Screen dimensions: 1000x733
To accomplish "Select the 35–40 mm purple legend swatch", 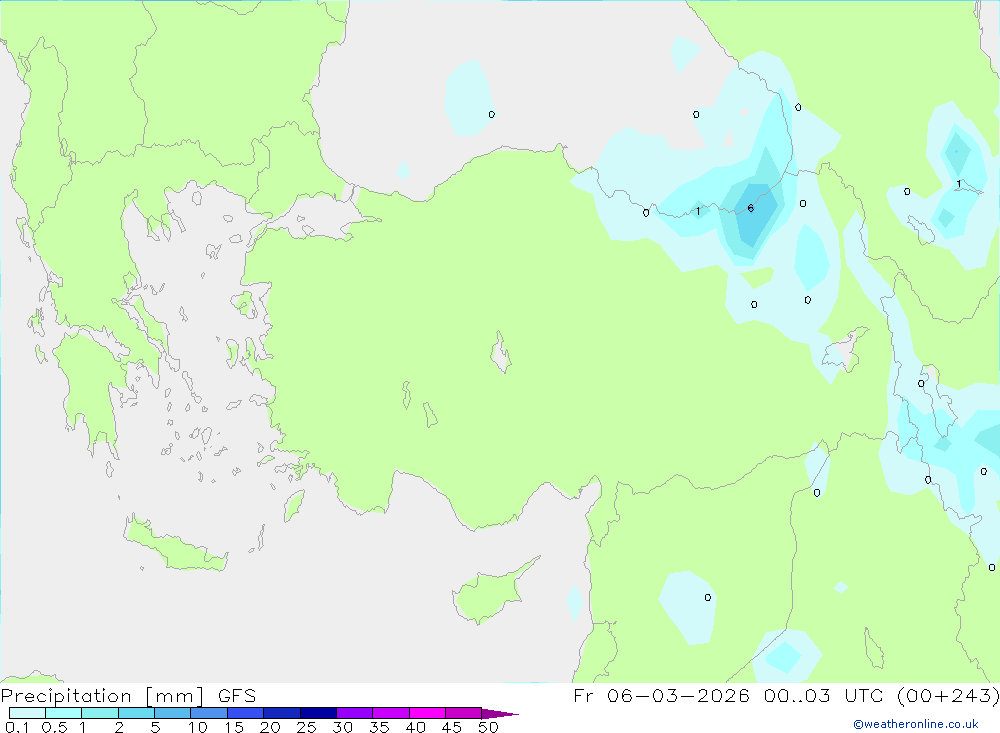I will (x=390, y=713).
